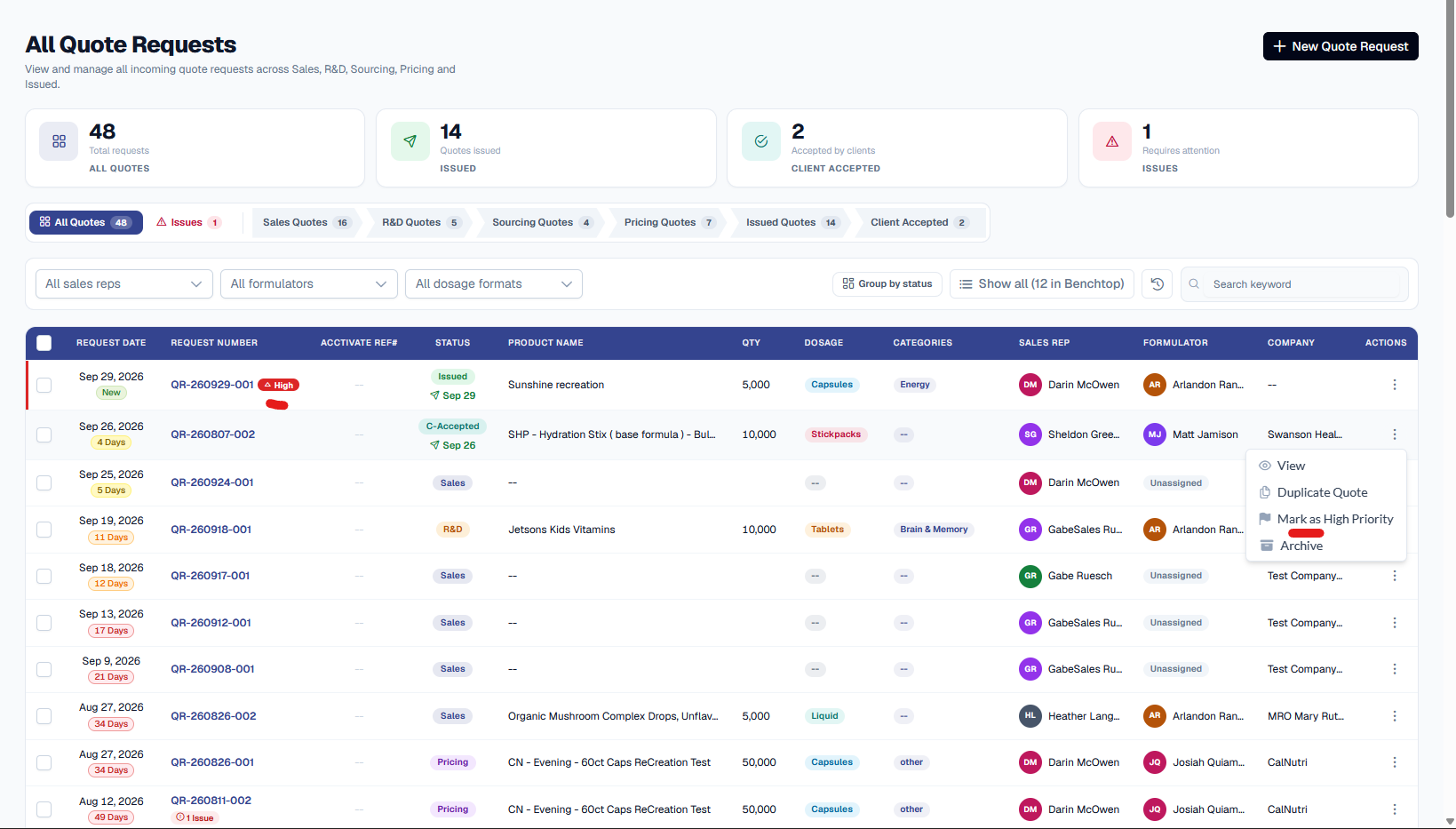Open the Issued Quotes tab
The image size is (1456, 829).
[792, 222]
